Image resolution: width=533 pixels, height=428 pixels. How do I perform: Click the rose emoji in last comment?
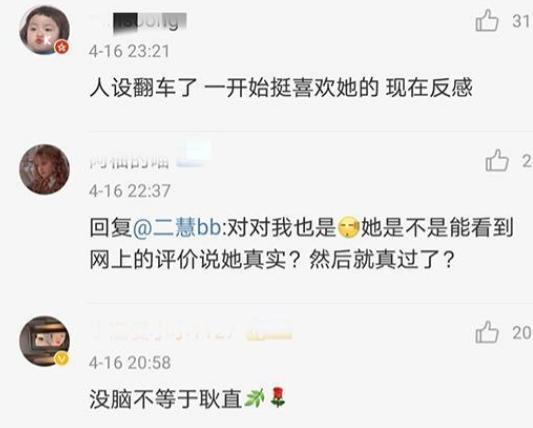point(277,397)
